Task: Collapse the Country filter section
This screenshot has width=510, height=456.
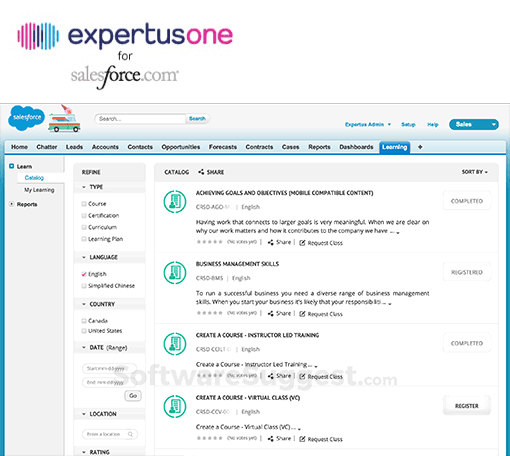Action: [x=84, y=304]
